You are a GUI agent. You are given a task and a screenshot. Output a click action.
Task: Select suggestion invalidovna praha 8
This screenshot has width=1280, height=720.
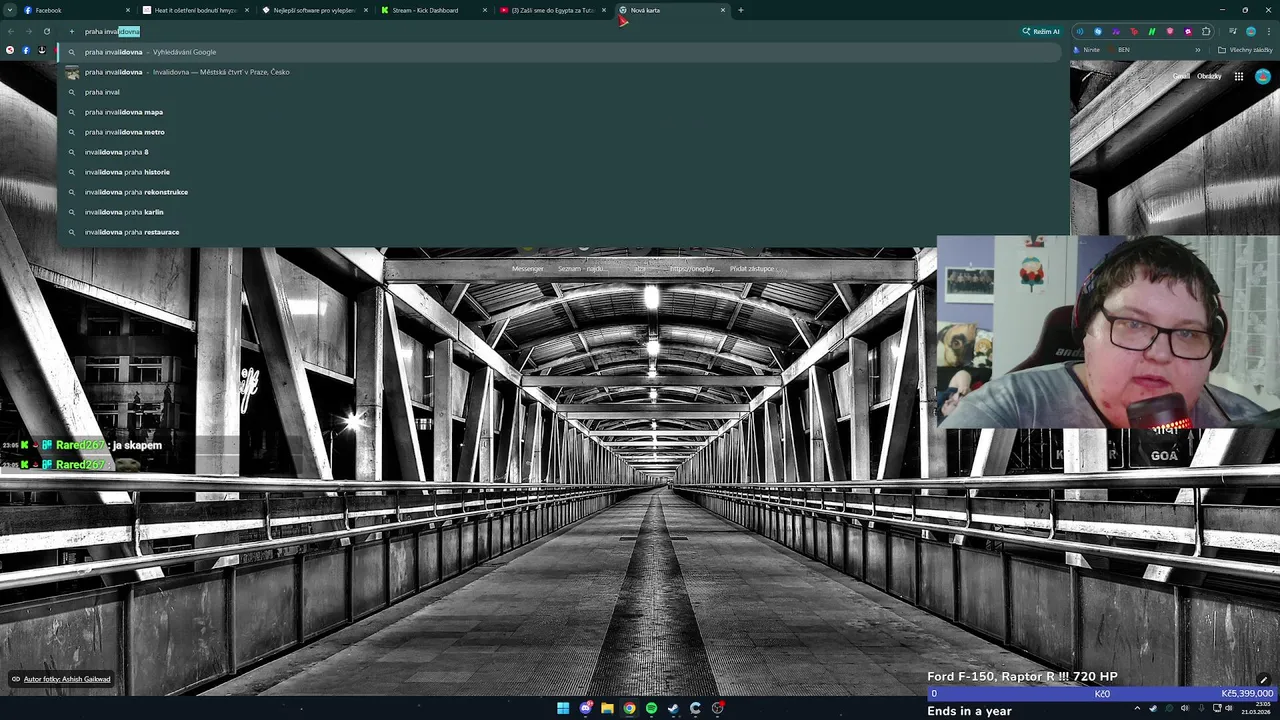click(560, 152)
